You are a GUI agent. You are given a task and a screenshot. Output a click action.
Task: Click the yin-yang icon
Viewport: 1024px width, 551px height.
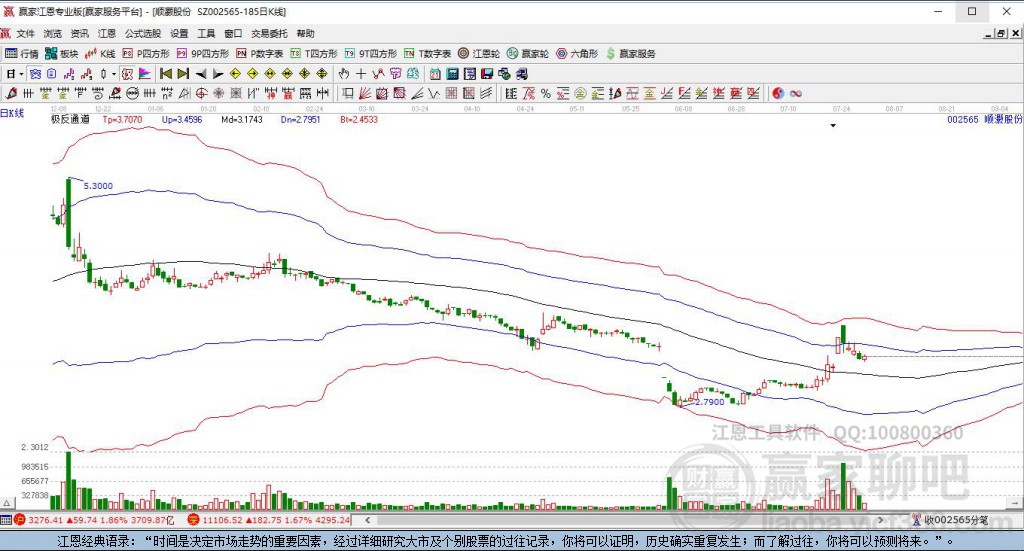(778, 93)
